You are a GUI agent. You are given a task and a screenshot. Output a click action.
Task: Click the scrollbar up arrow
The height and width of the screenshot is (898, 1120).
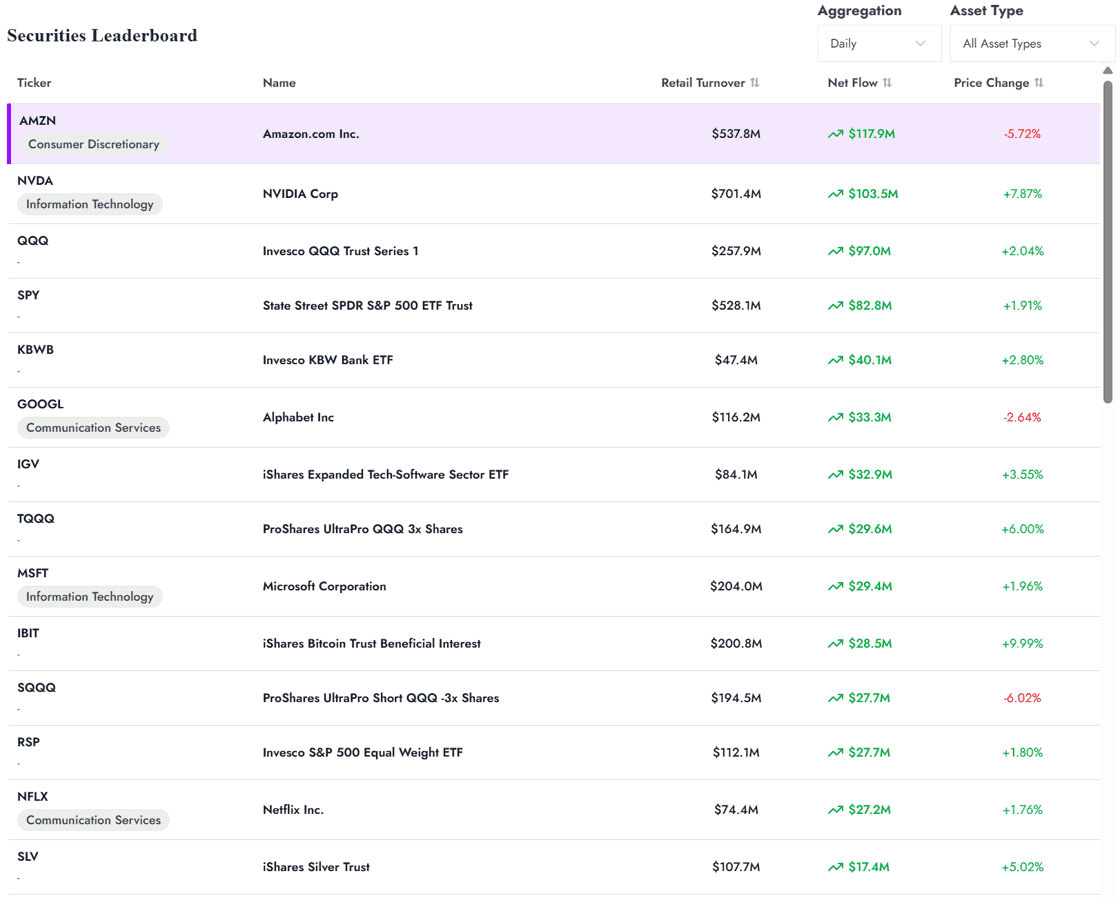point(1107,71)
